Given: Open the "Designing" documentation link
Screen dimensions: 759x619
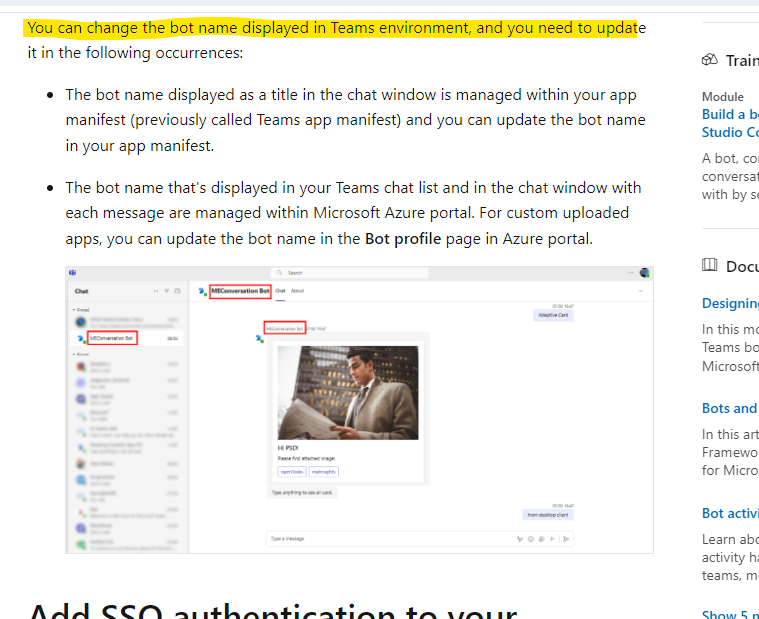Looking at the screenshot, I should (730, 303).
